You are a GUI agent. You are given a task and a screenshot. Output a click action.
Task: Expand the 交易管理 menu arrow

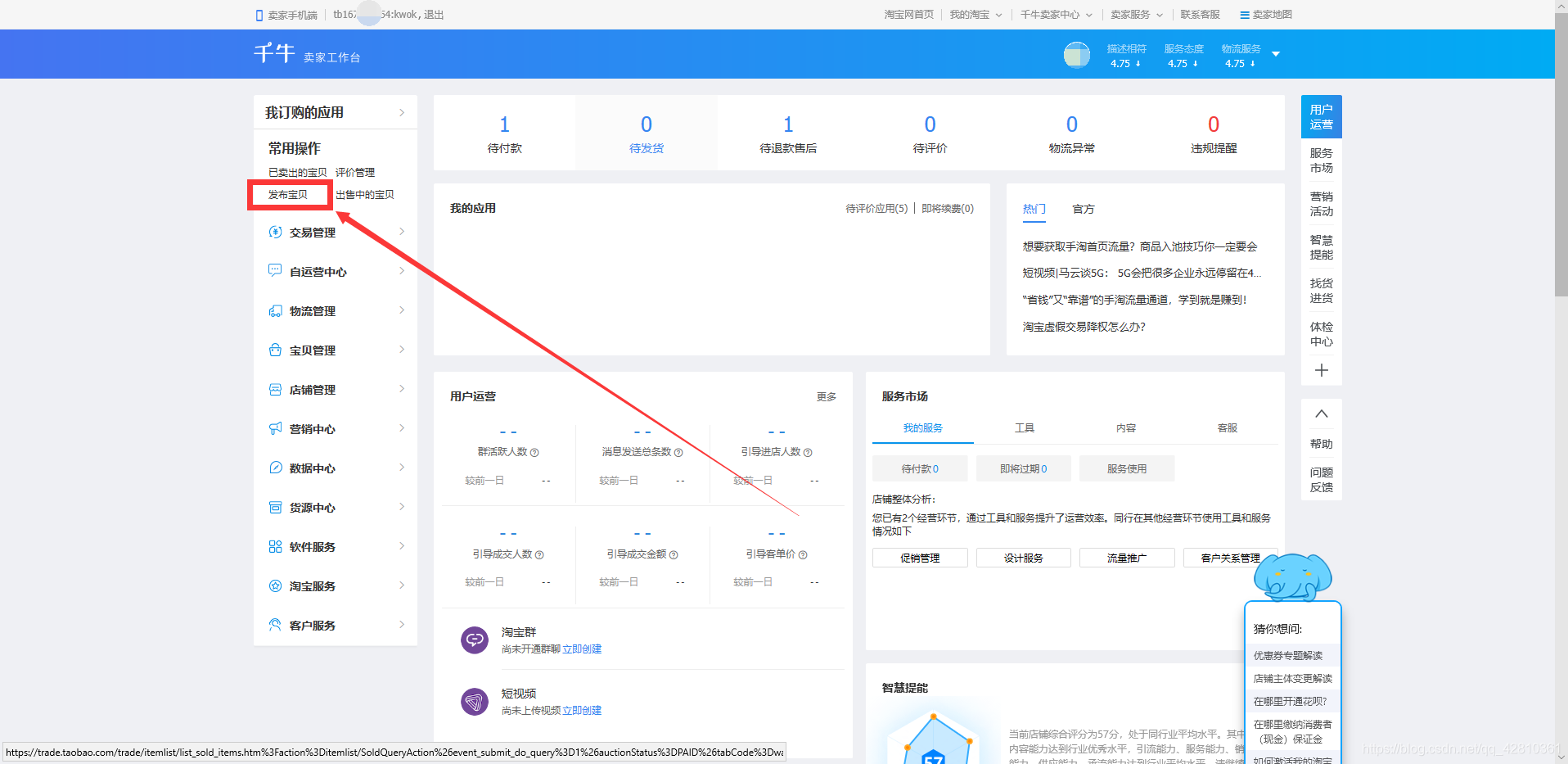tap(402, 232)
